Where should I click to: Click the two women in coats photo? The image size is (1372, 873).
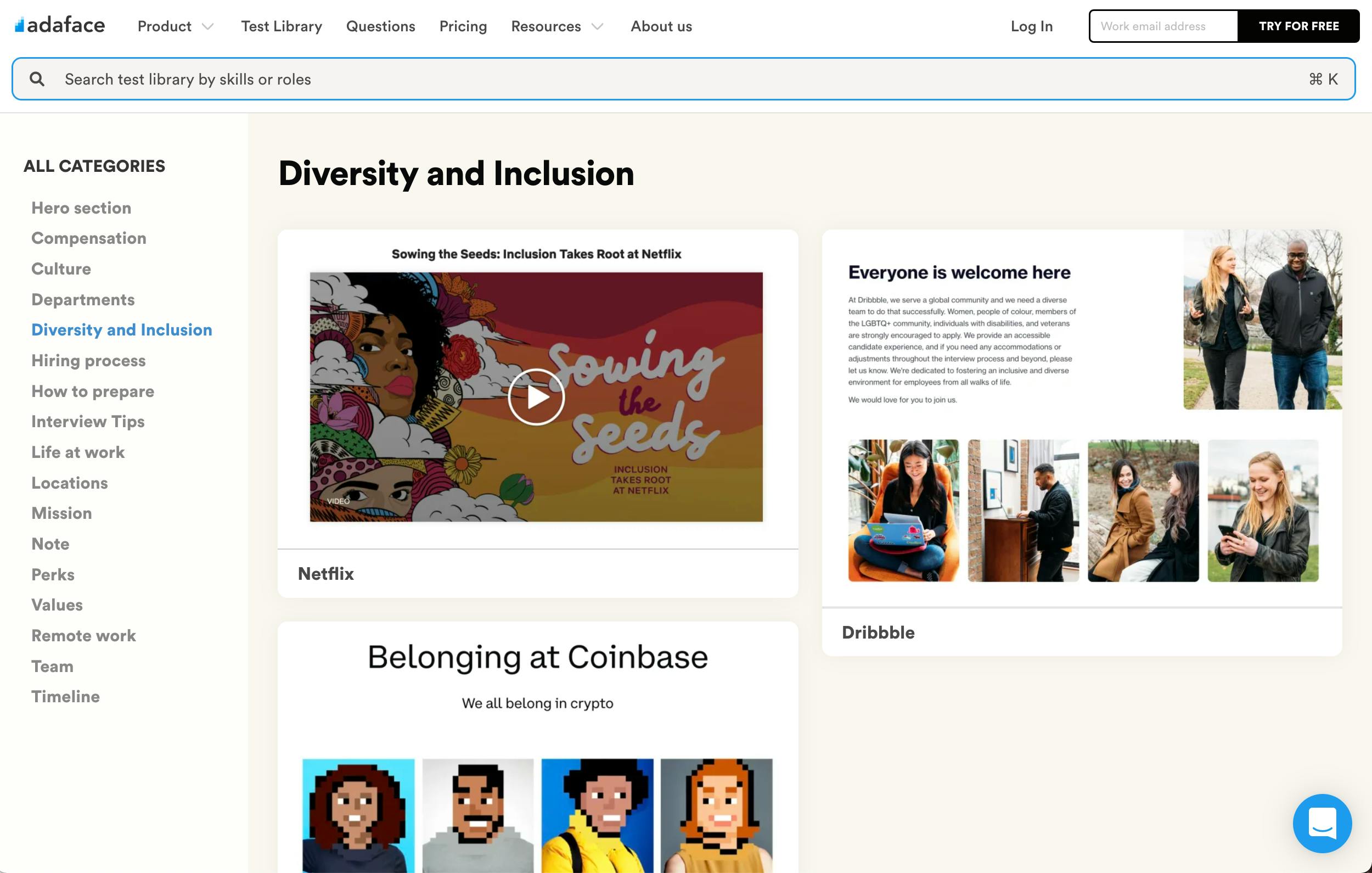(x=1143, y=510)
